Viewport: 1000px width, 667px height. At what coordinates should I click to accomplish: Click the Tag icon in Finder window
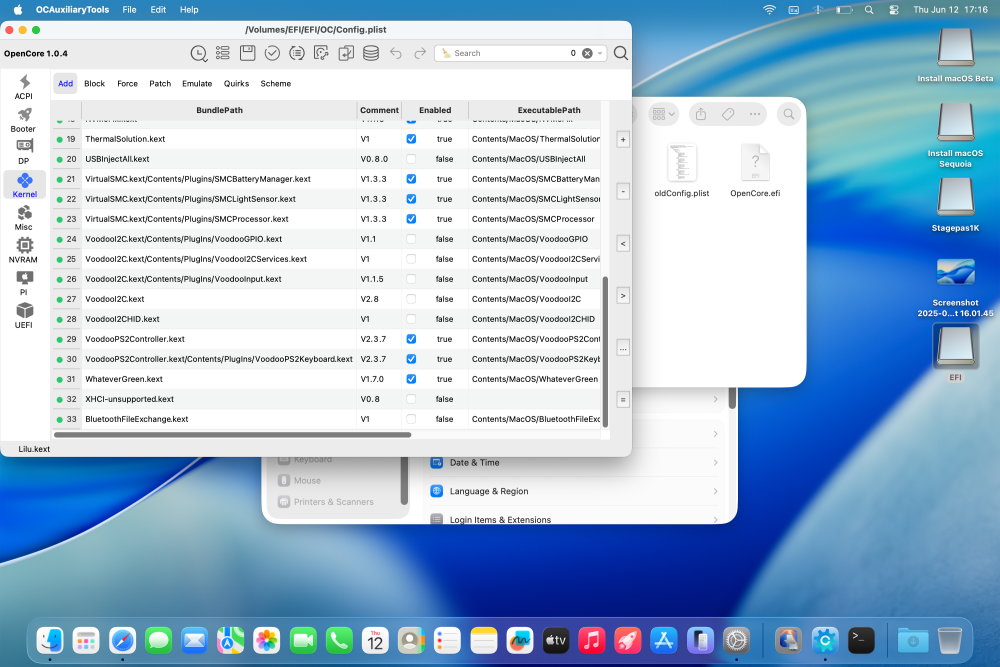click(x=728, y=114)
